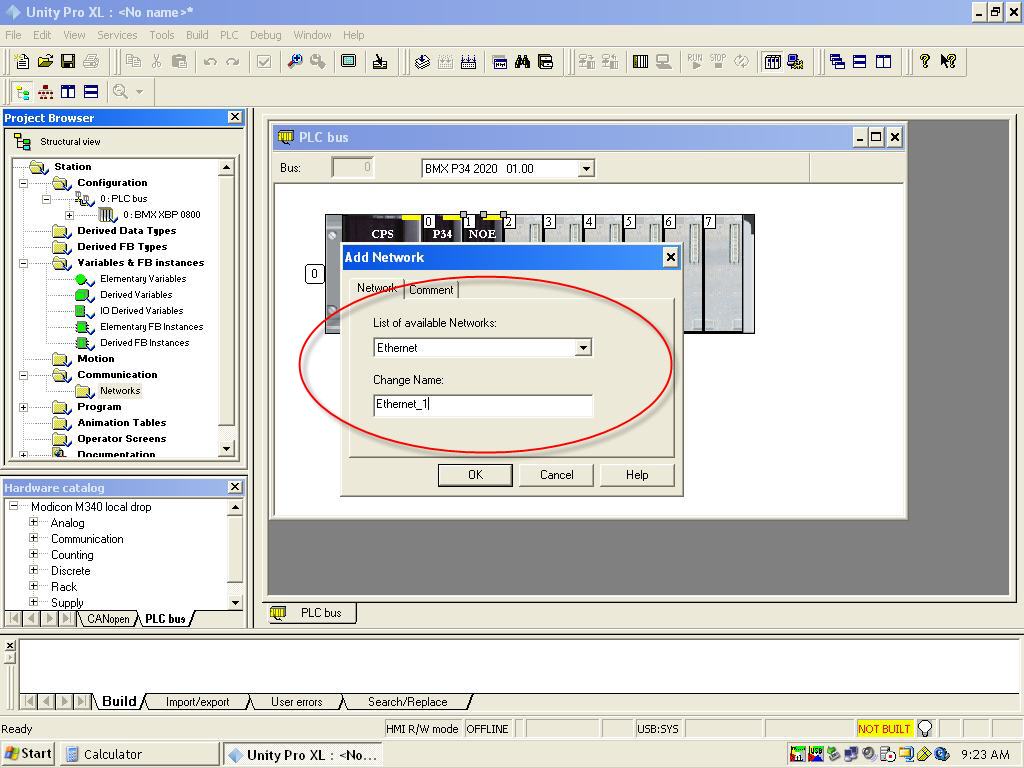1024x768 pixels.
Task: Click the Tile horizontally windows icon
Action: [860, 62]
